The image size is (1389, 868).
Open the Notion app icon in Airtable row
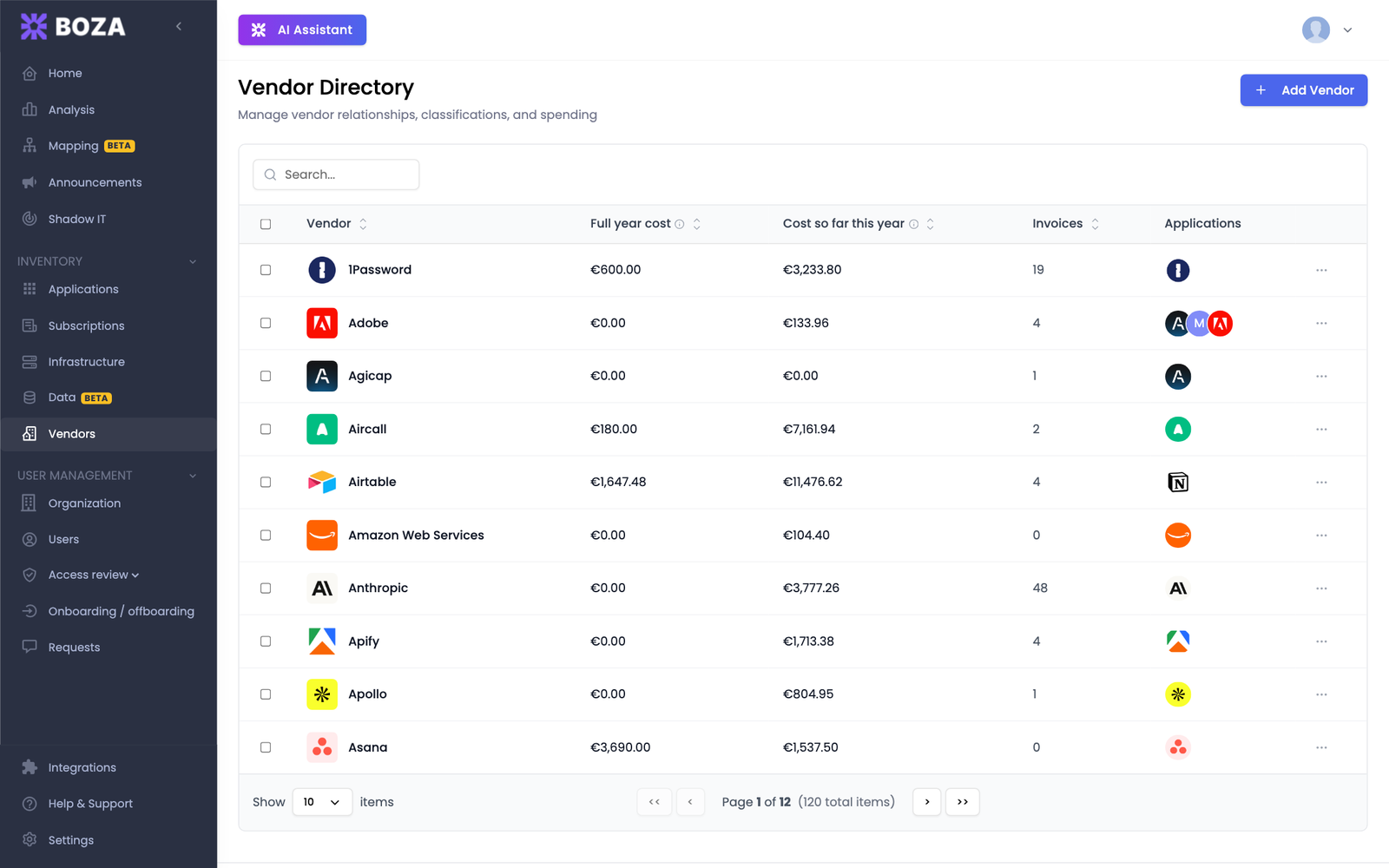[x=1178, y=482]
